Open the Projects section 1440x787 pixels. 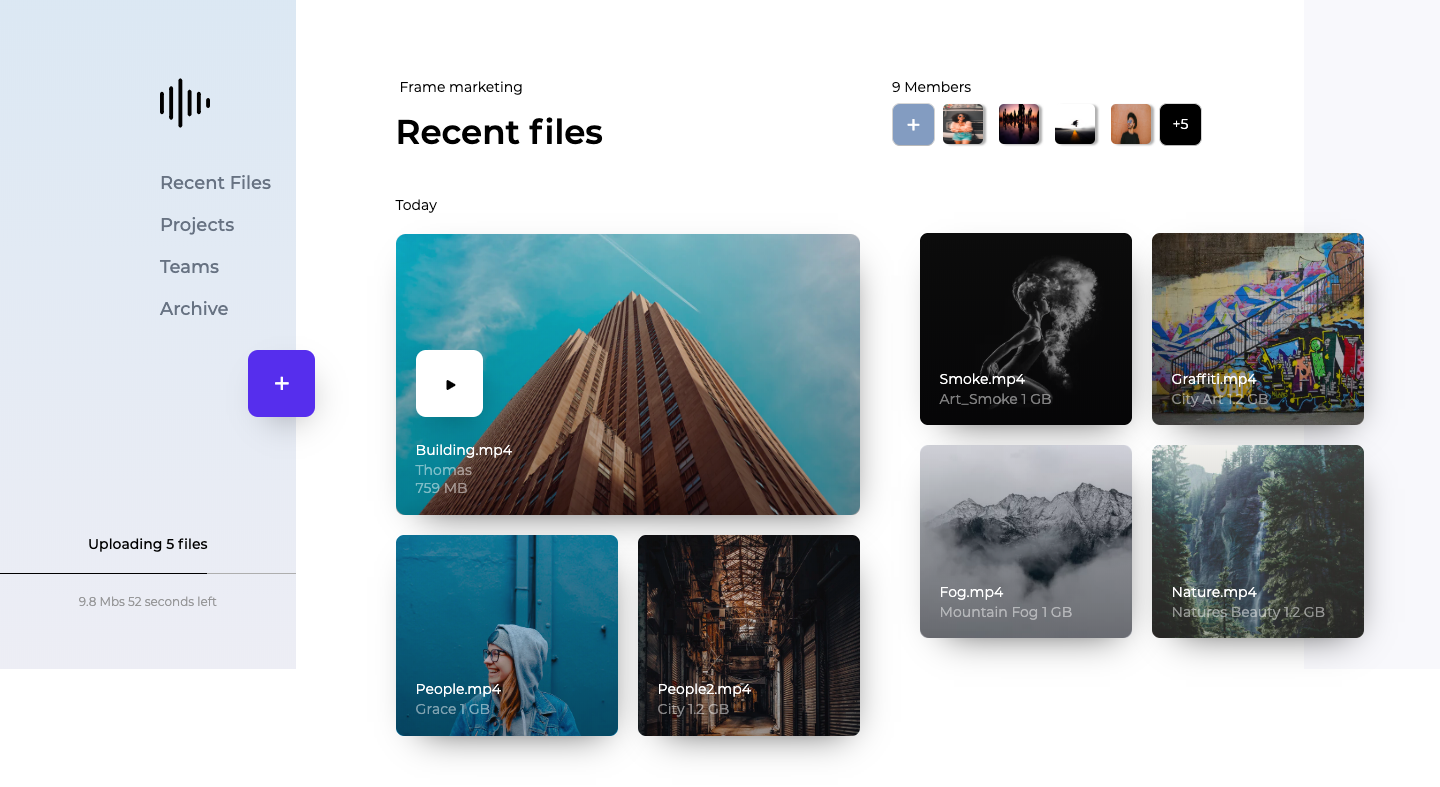tap(197, 224)
